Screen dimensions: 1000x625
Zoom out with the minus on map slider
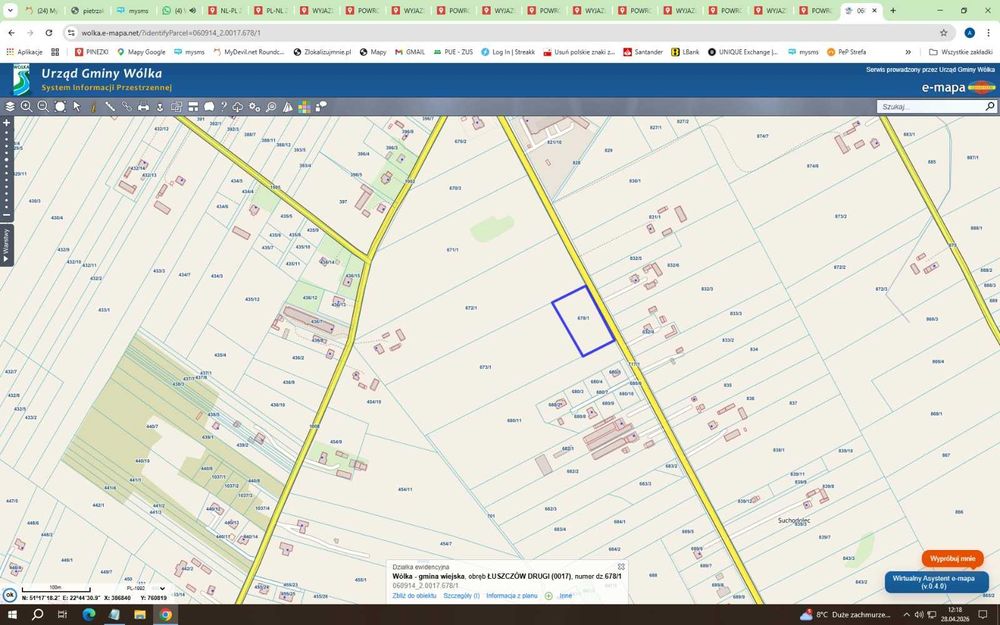[x=6, y=215]
